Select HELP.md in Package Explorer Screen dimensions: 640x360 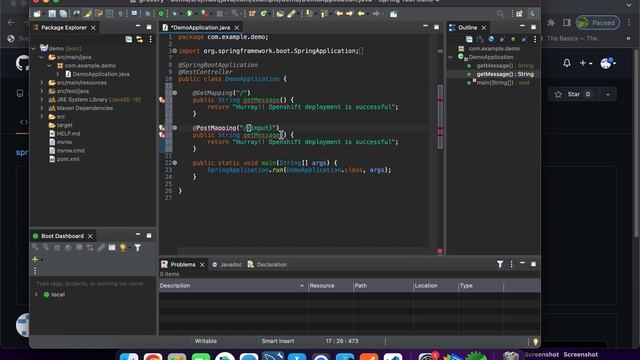(68, 133)
